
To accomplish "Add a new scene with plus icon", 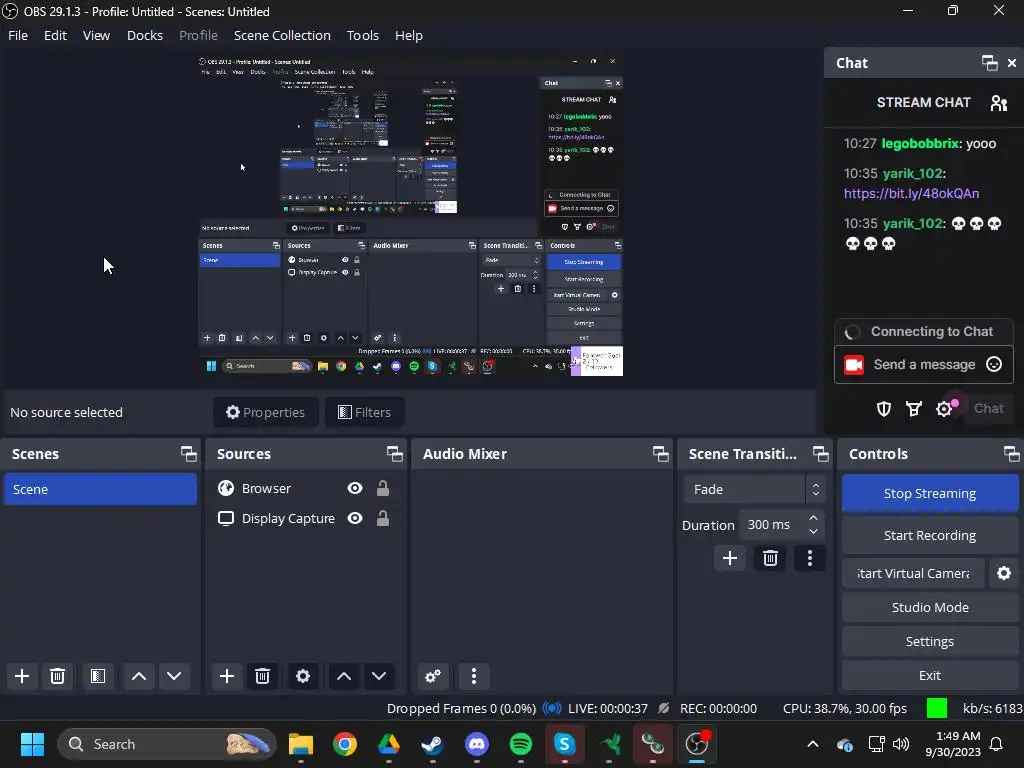I will pyautogui.click(x=22, y=676).
